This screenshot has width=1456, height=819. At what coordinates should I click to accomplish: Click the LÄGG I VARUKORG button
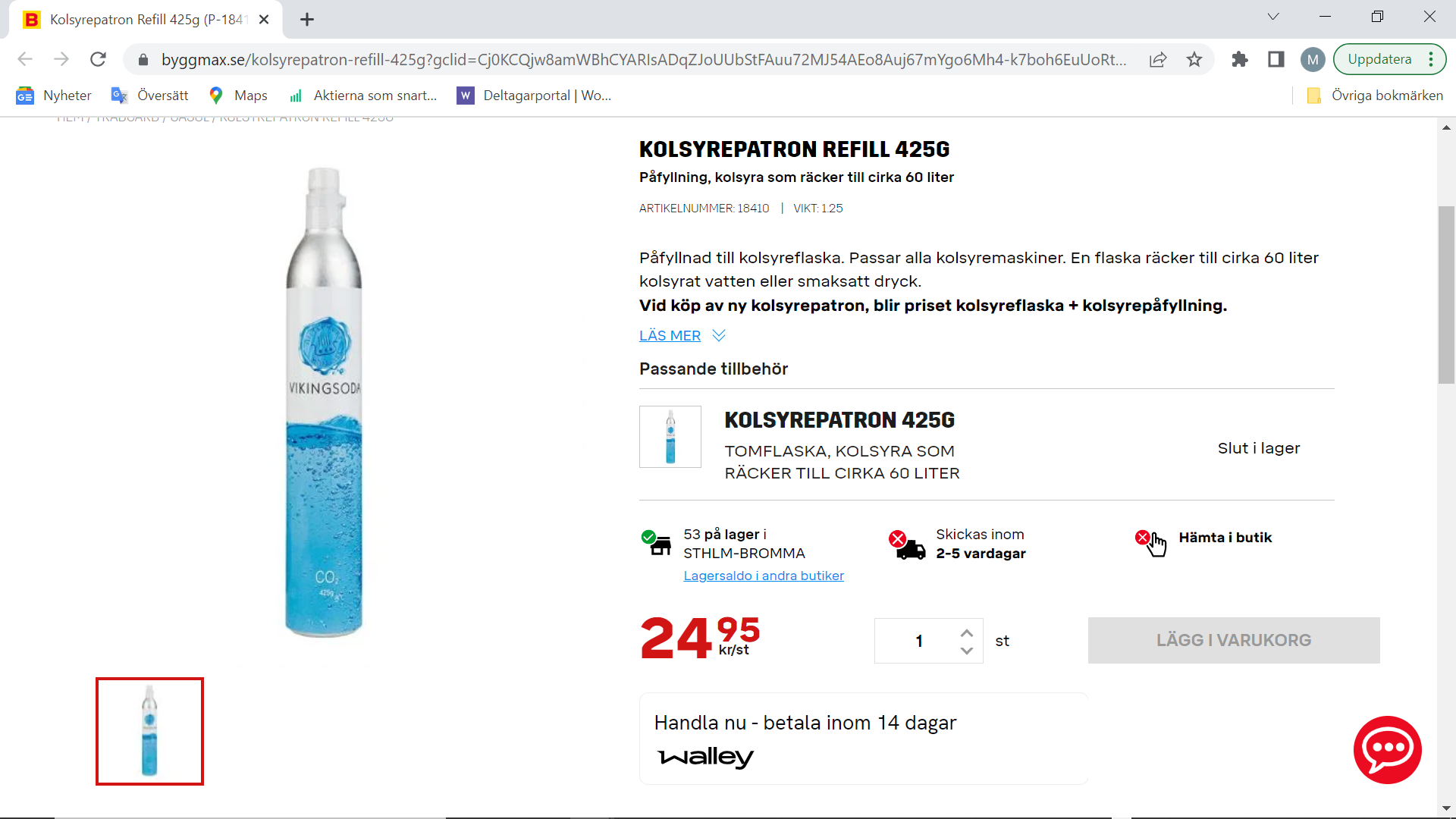pos(1234,640)
